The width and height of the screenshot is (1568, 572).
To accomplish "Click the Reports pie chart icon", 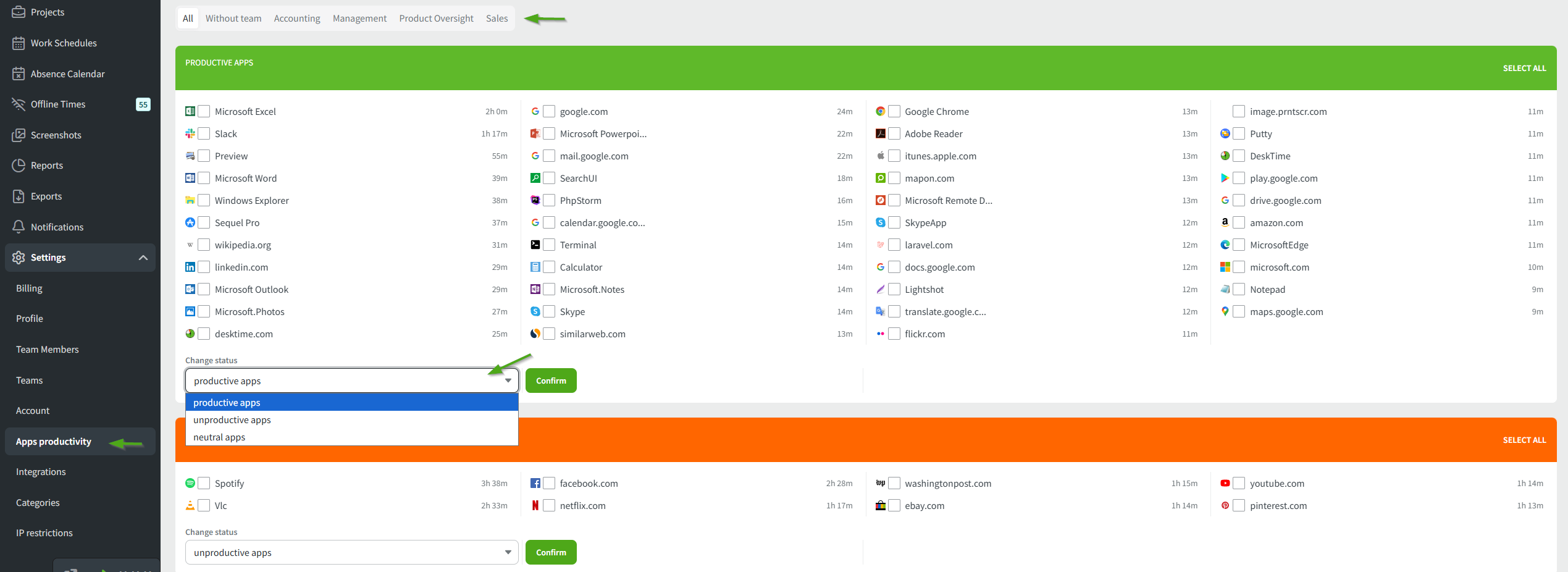I will (x=19, y=166).
